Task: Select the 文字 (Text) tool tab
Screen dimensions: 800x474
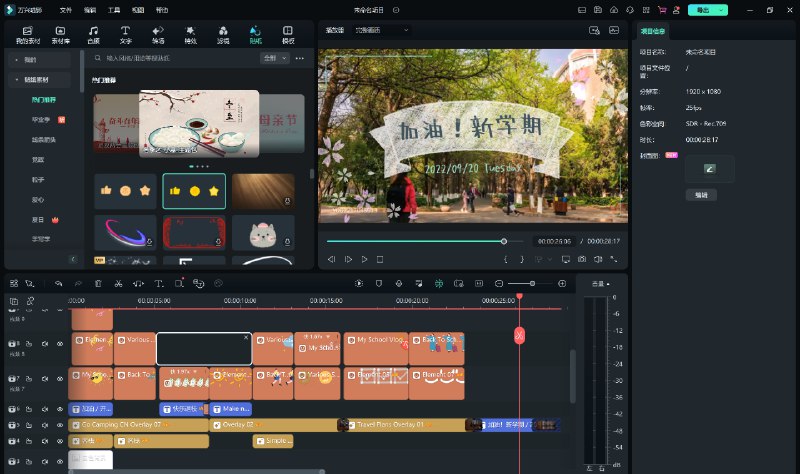Action: click(125, 35)
